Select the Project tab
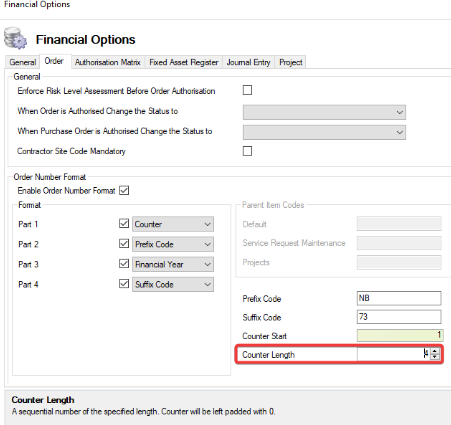 (291, 62)
